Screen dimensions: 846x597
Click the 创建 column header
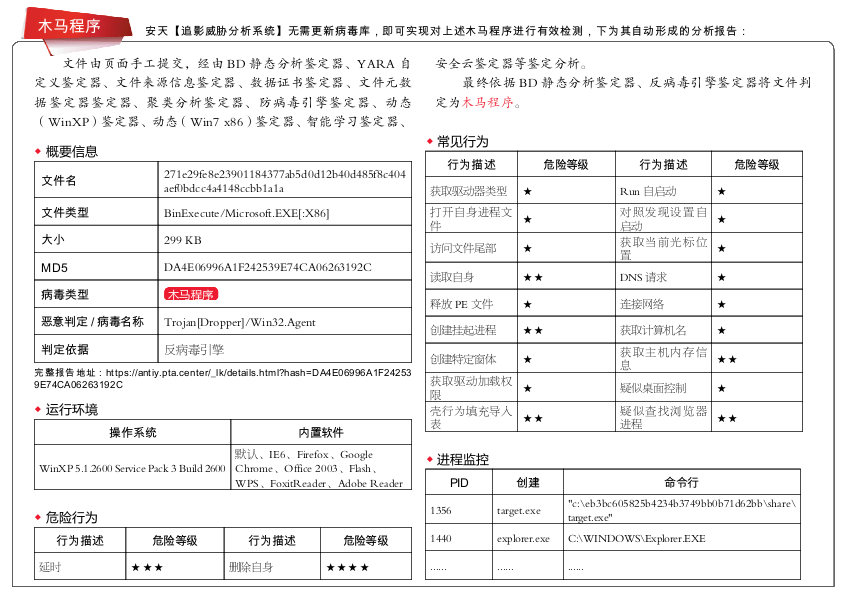(x=528, y=483)
